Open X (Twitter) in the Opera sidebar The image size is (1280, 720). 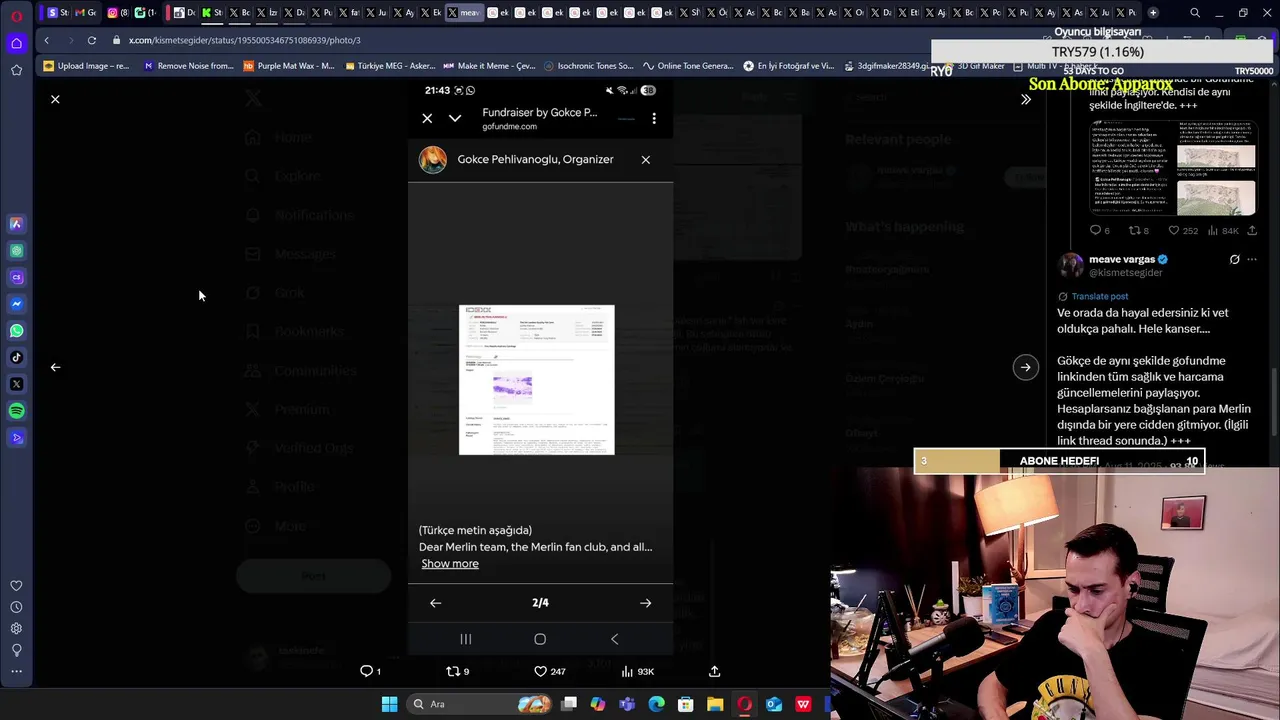[16, 384]
